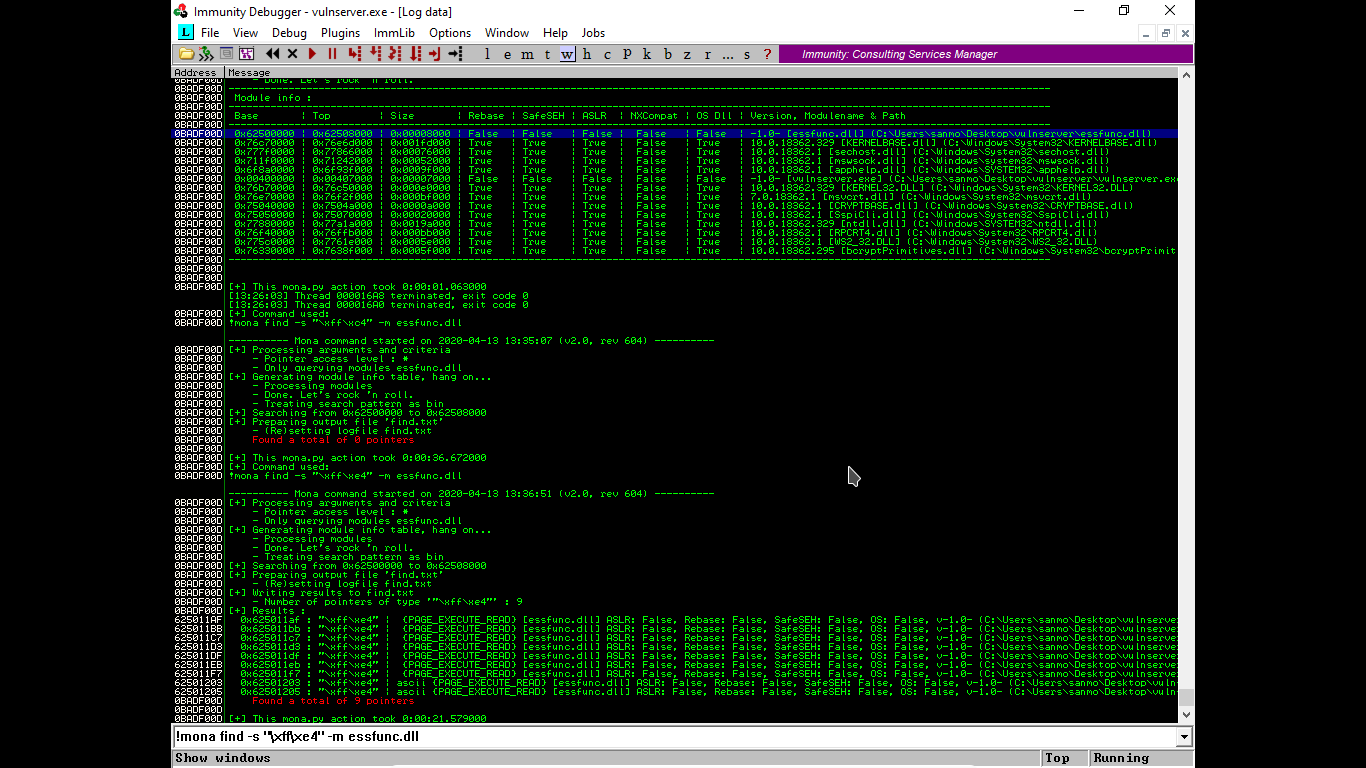Click the 'Running' status indicator

pos(1141,758)
